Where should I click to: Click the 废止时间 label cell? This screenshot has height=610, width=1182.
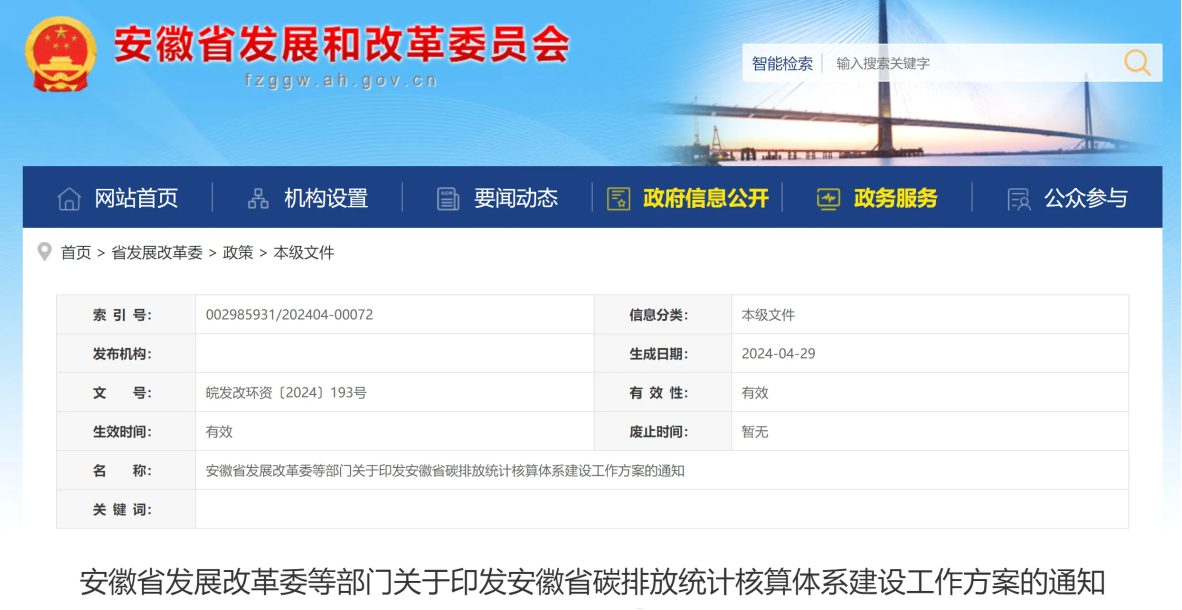pos(663,432)
